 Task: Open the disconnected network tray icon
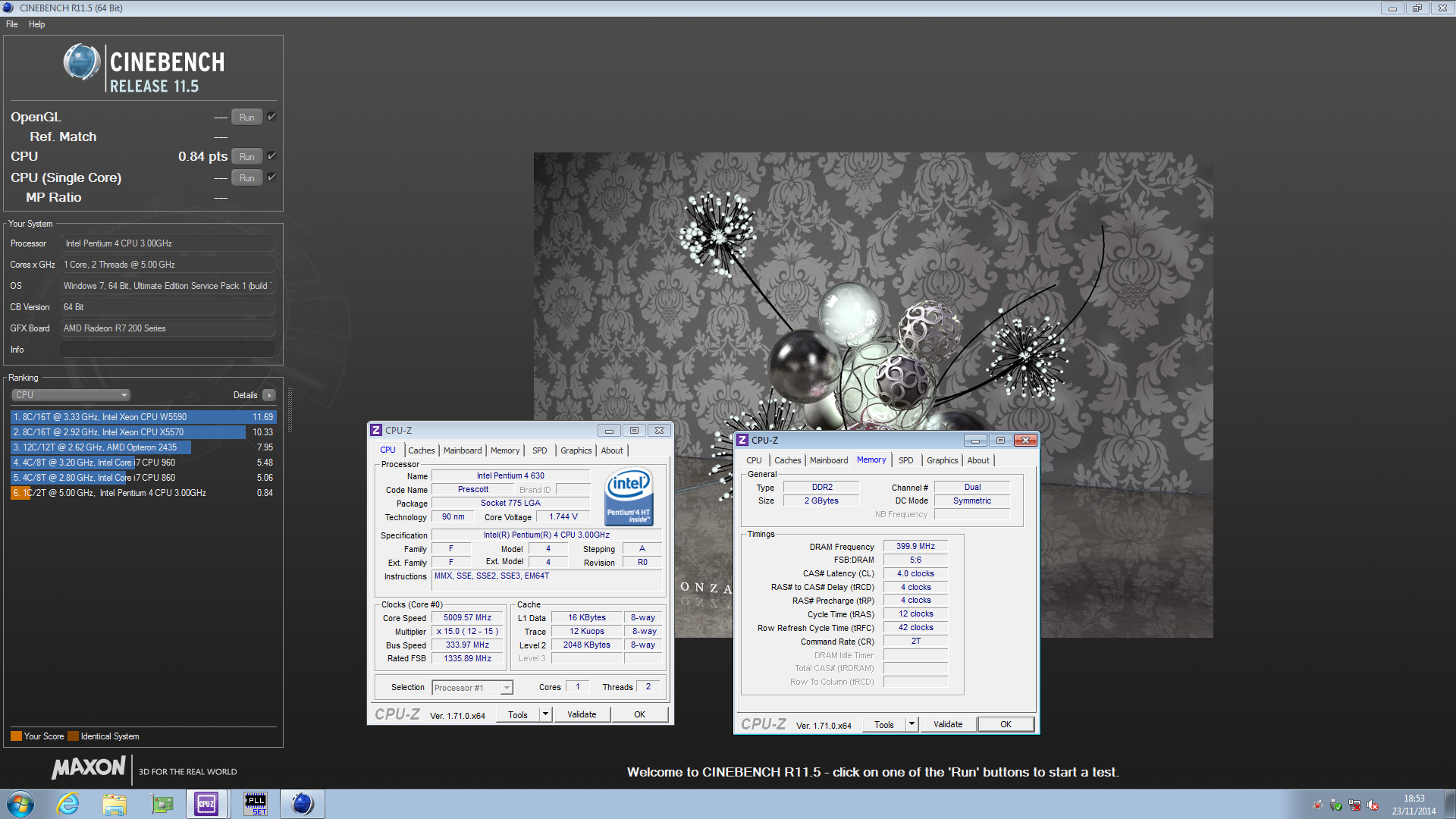tap(1354, 805)
